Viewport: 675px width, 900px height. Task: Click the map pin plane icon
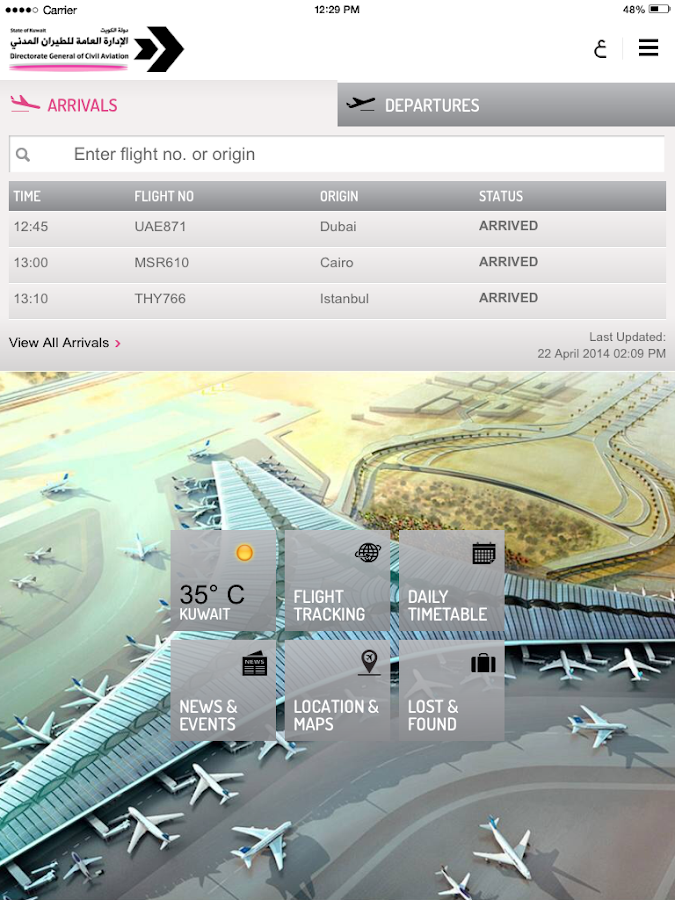pyautogui.click(x=368, y=662)
